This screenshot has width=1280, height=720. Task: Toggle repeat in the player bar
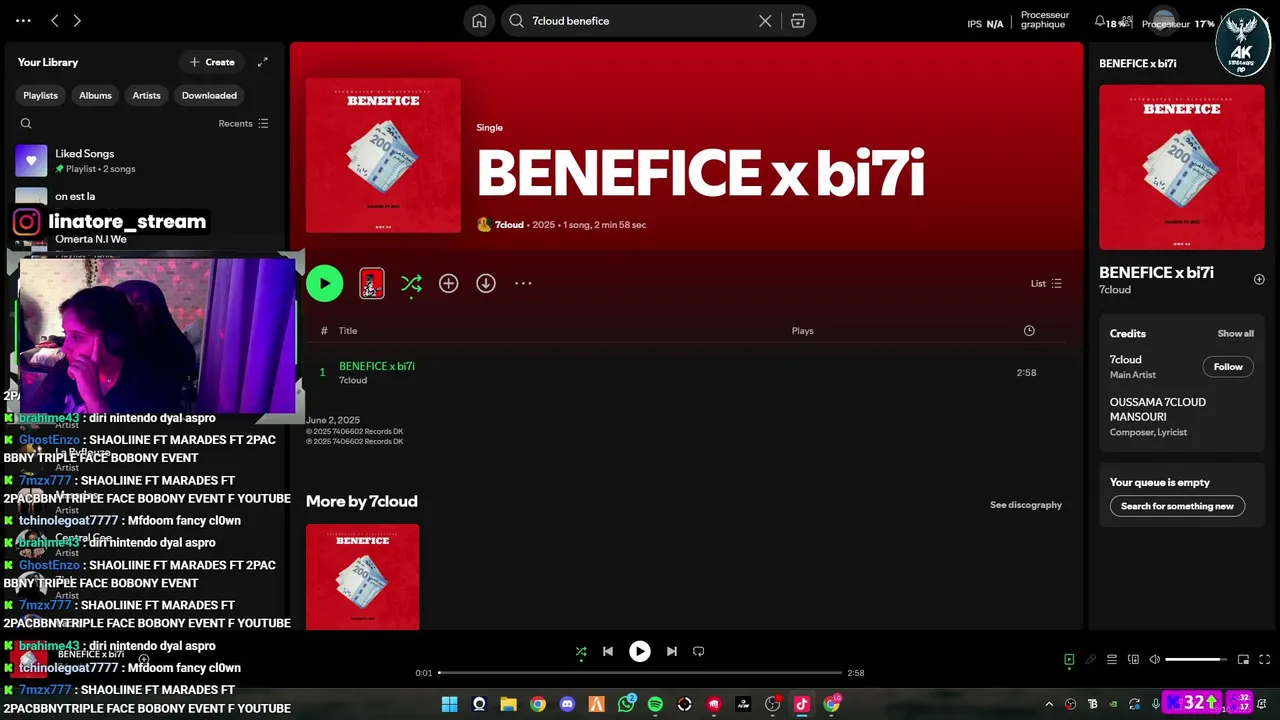[699, 651]
